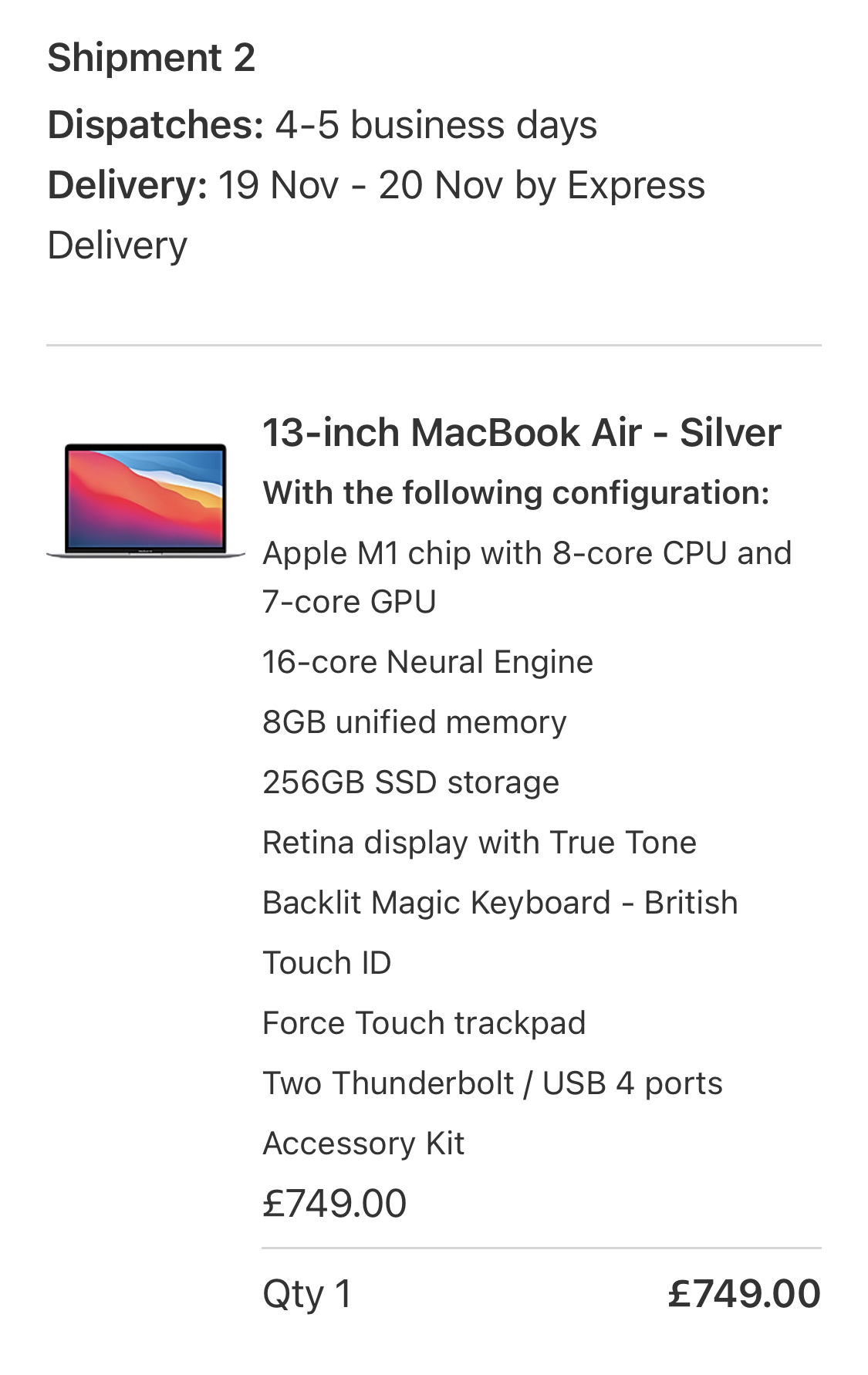
Task: Click the Qty 1 quantity label
Action: pos(307,1294)
